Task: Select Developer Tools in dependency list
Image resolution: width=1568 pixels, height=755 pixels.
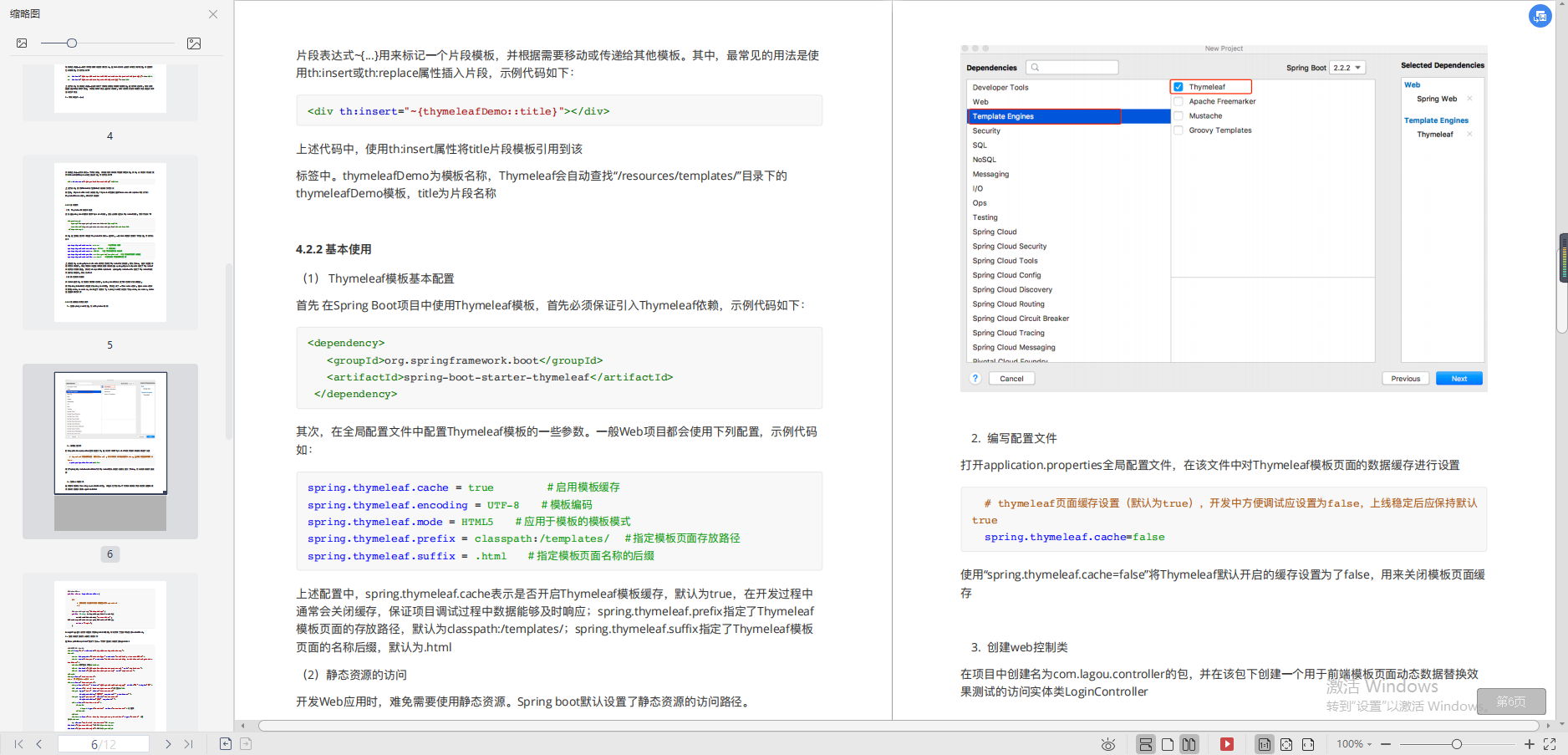Action: [1000, 87]
